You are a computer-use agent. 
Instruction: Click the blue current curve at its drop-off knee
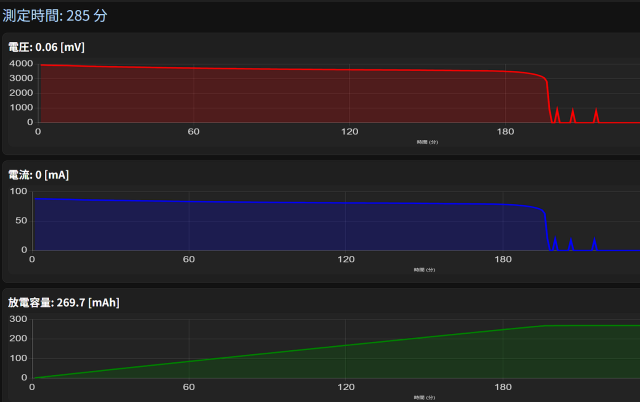click(544, 212)
